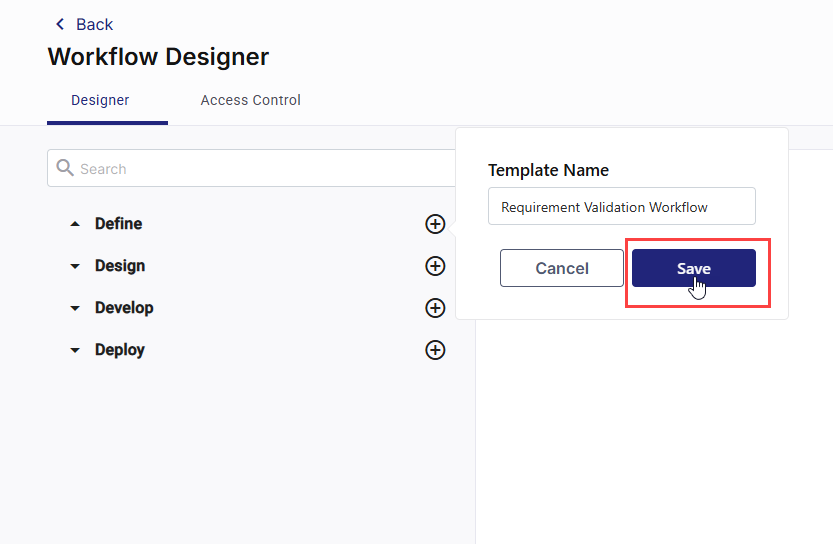Save the template name

pos(694,268)
